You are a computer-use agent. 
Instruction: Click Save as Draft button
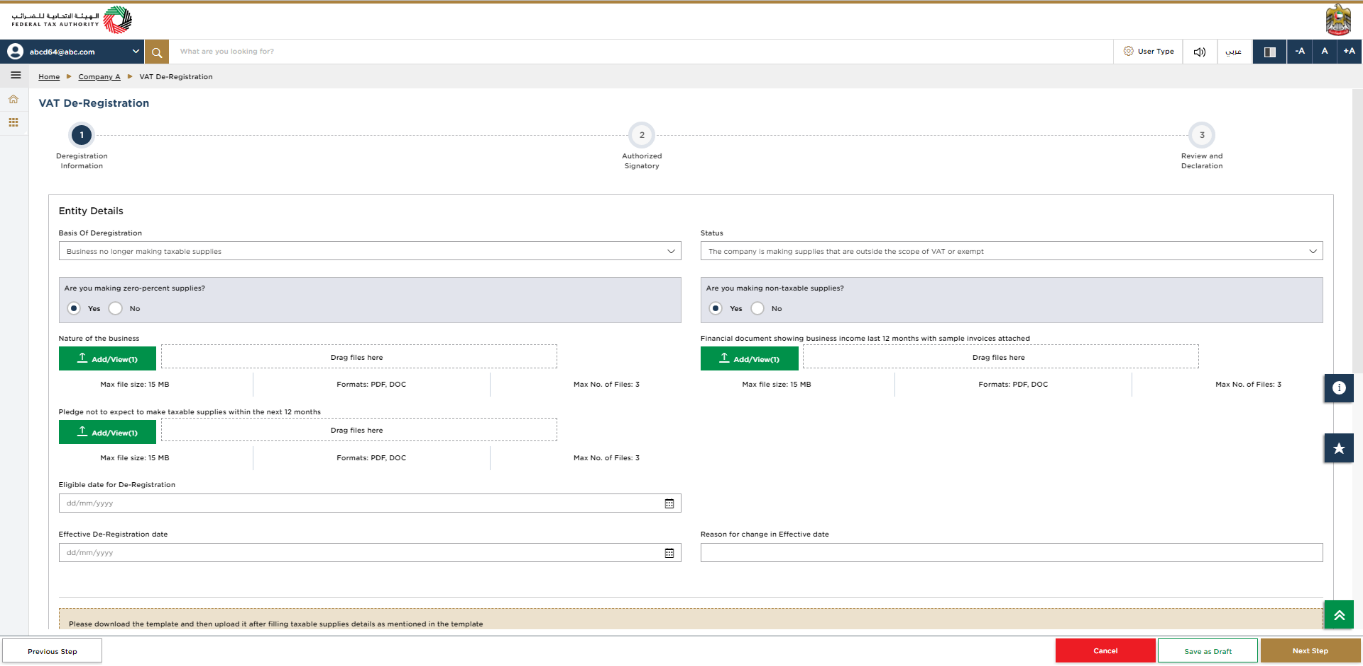[x=1208, y=651]
